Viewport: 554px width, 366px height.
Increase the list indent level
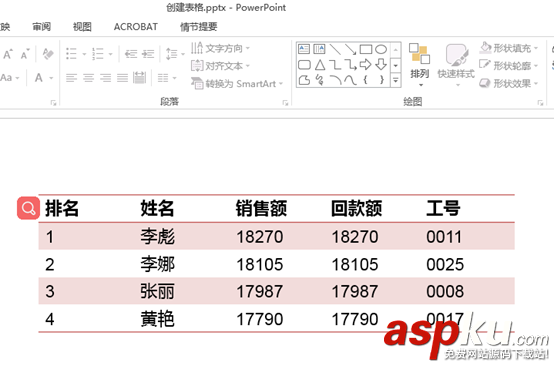(x=148, y=54)
